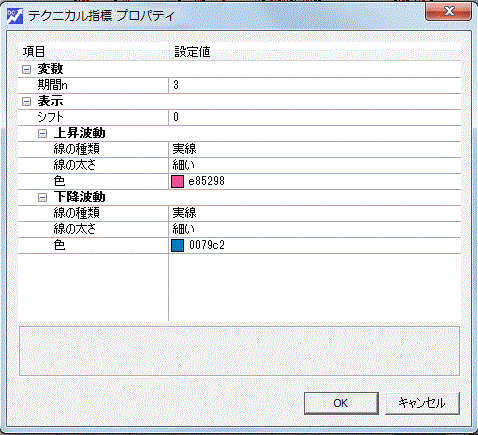478x435 pixels.
Task: Select the 期間n row label
Action: 52,85
